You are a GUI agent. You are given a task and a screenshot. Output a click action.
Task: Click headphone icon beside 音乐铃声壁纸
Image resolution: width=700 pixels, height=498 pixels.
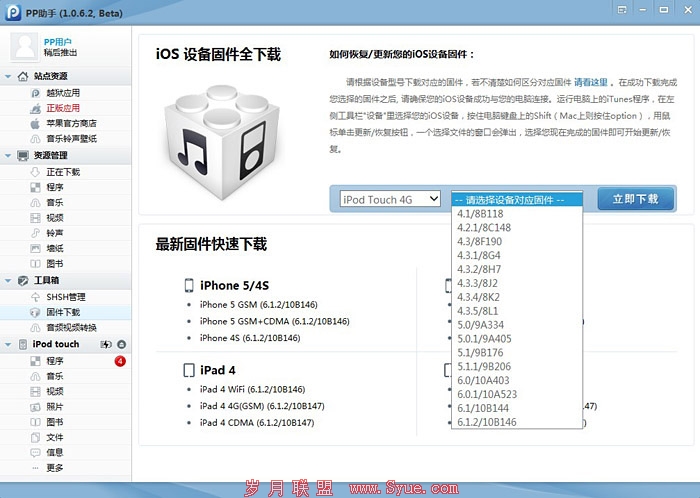click(x=35, y=139)
